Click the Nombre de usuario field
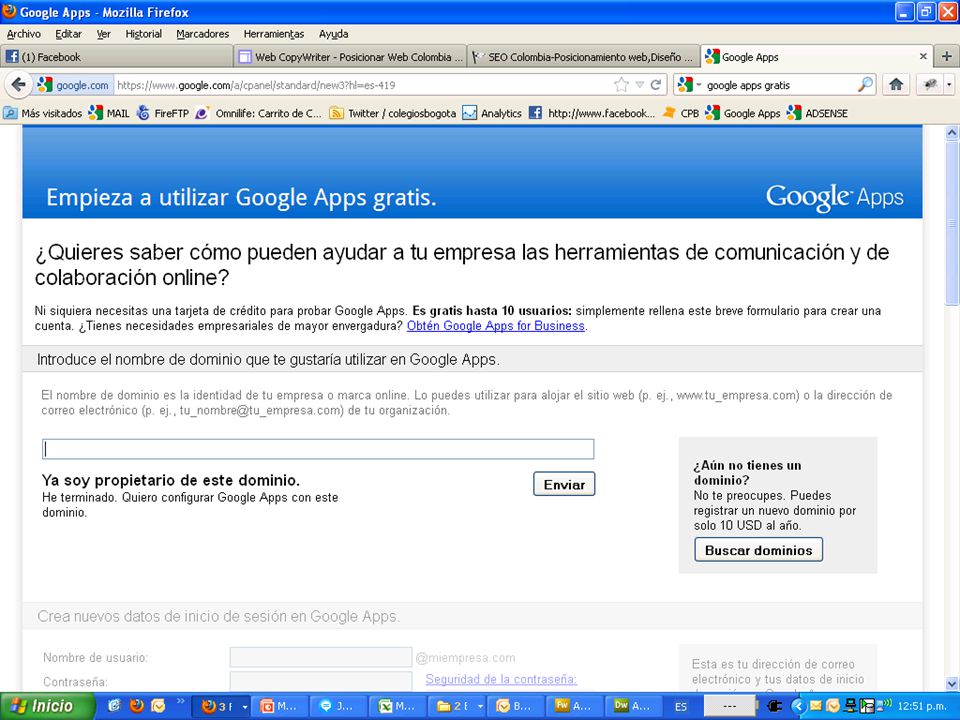This screenshot has height=720, width=960. (x=321, y=658)
